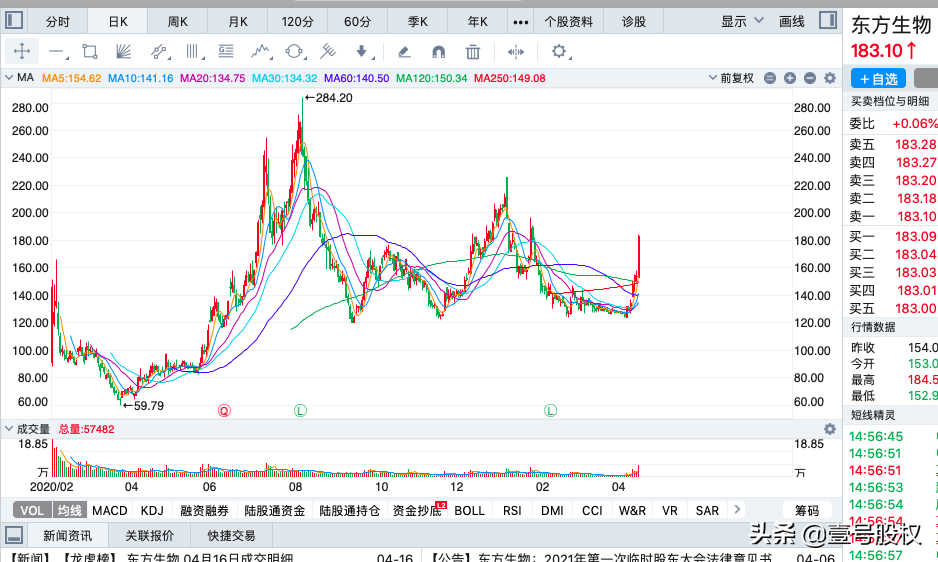Image resolution: width=938 pixels, height=562 pixels.
Task: Open 诊股 page
Action: 634,22
